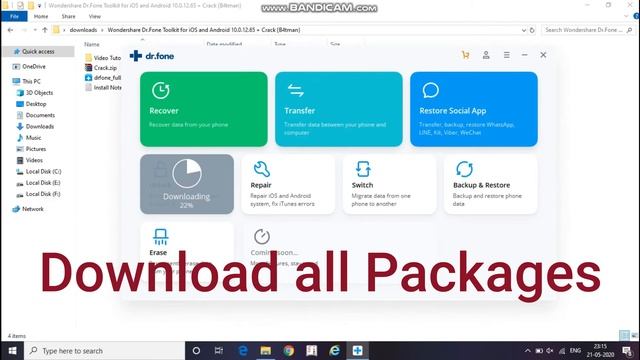Screen dimensions: 640x360
Task: Click the volume icon in system tray
Action: 550,351
